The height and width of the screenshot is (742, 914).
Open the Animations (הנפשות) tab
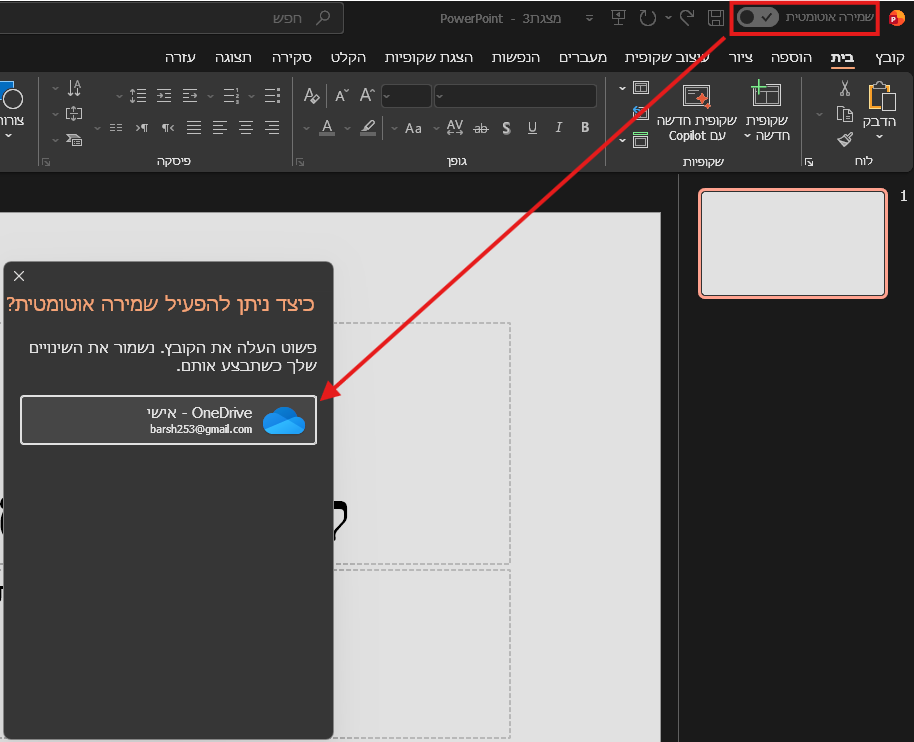pyautogui.click(x=515, y=57)
